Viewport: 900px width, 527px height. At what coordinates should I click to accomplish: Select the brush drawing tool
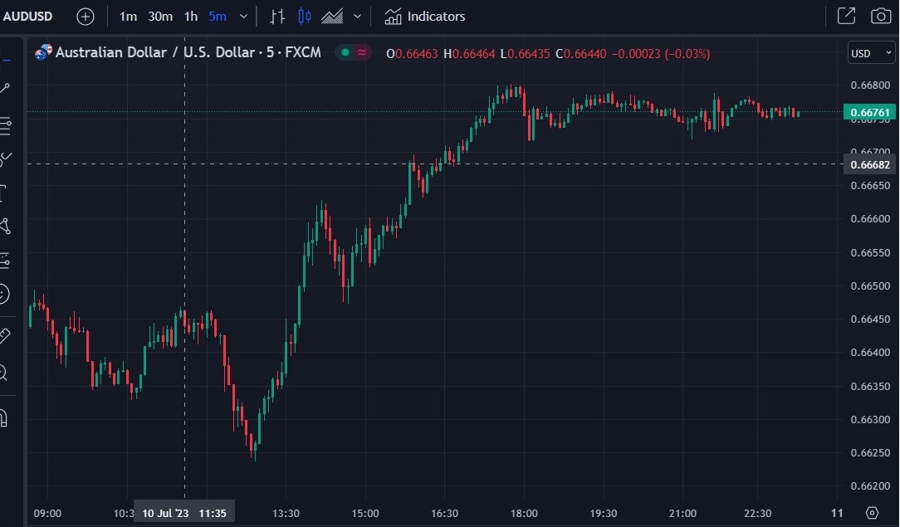coord(5,159)
